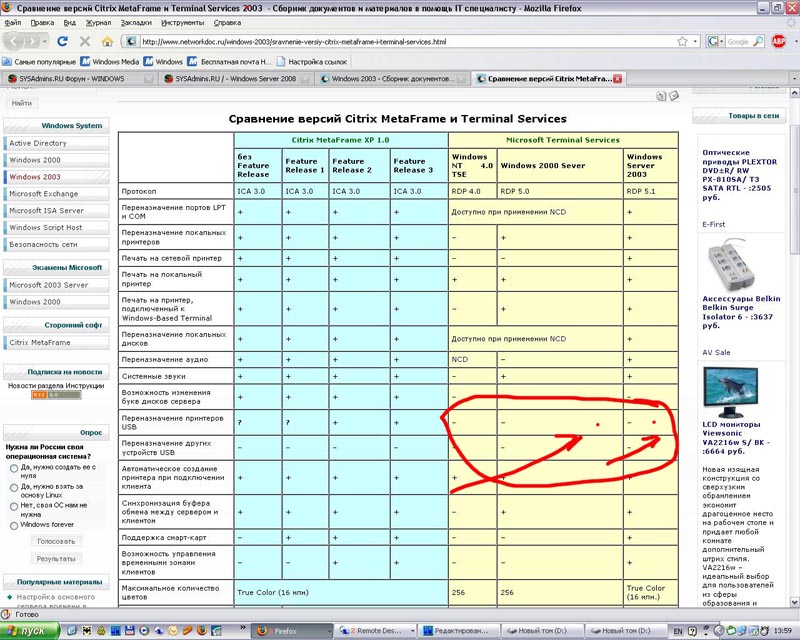
Task: Click the back navigation arrow
Action: [x=15, y=41]
